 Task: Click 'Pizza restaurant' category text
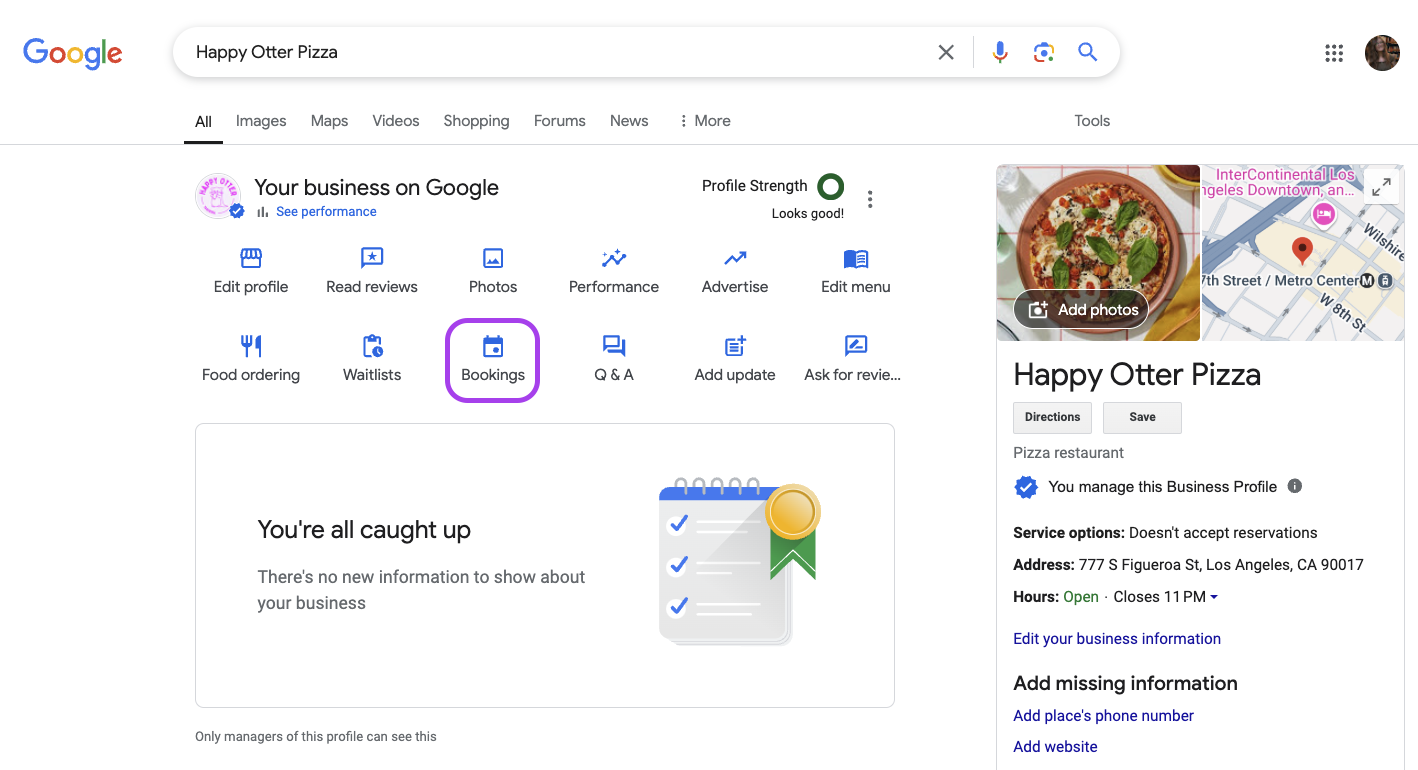pyautogui.click(x=1068, y=453)
